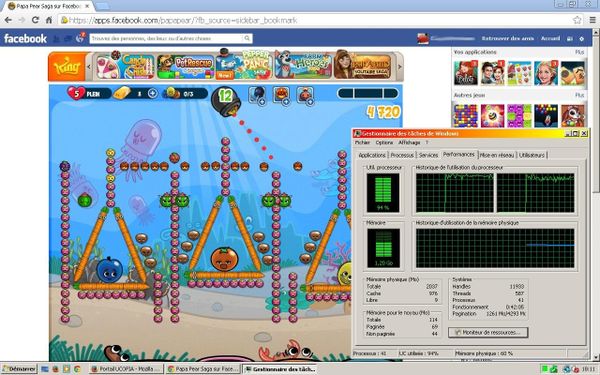Viewport: 600px width, 375px height.
Task: Click the 0/3 fruit goal counter
Action: point(185,93)
